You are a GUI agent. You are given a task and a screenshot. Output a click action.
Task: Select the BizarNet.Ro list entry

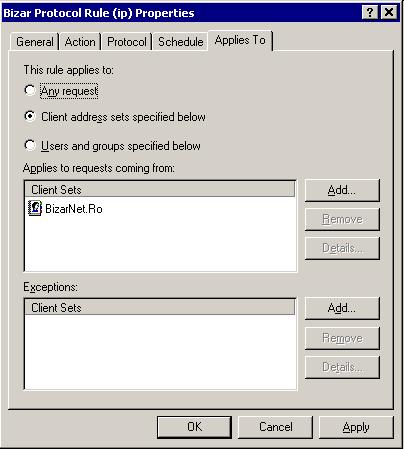tap(66, 209)
